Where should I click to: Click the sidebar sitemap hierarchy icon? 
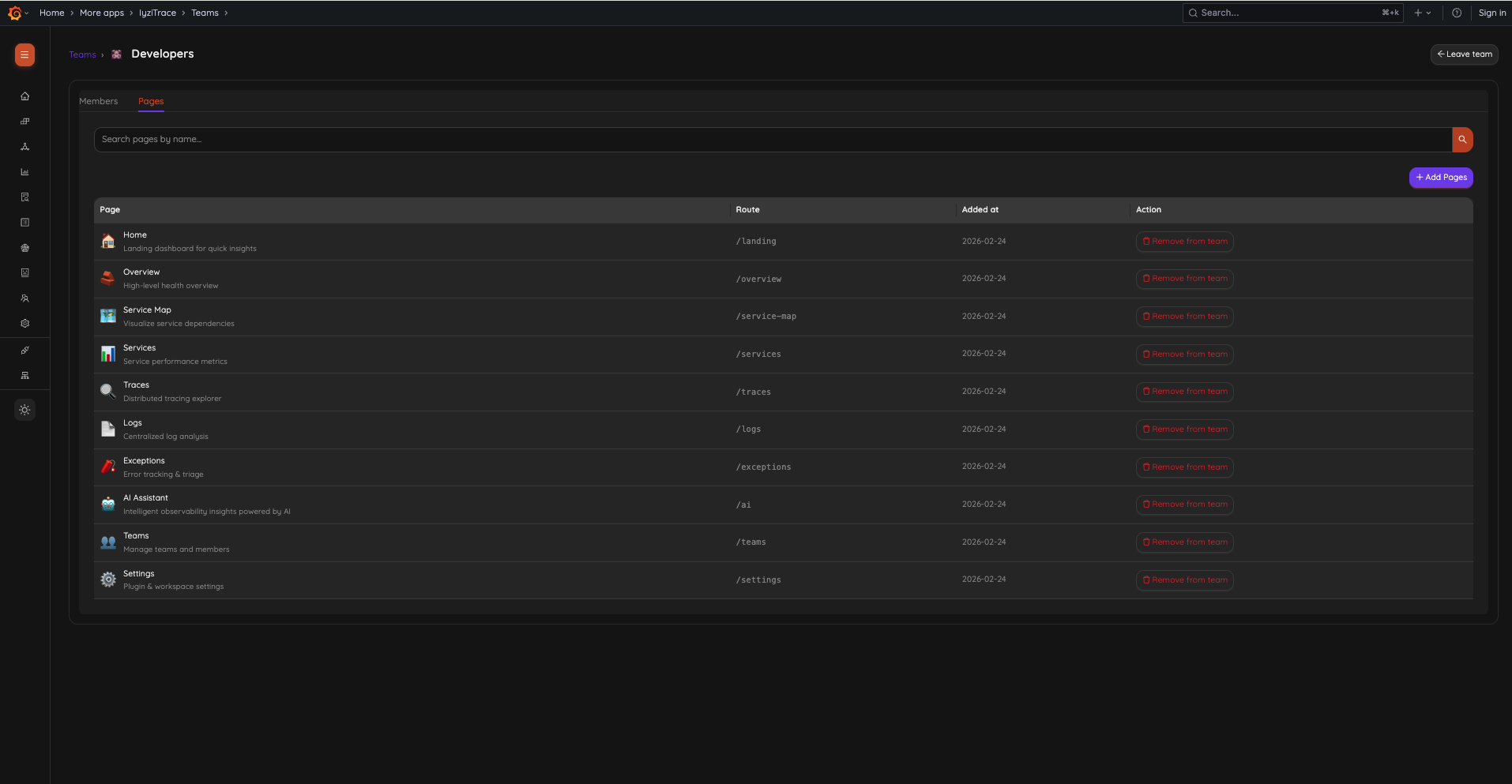[24, 376]
